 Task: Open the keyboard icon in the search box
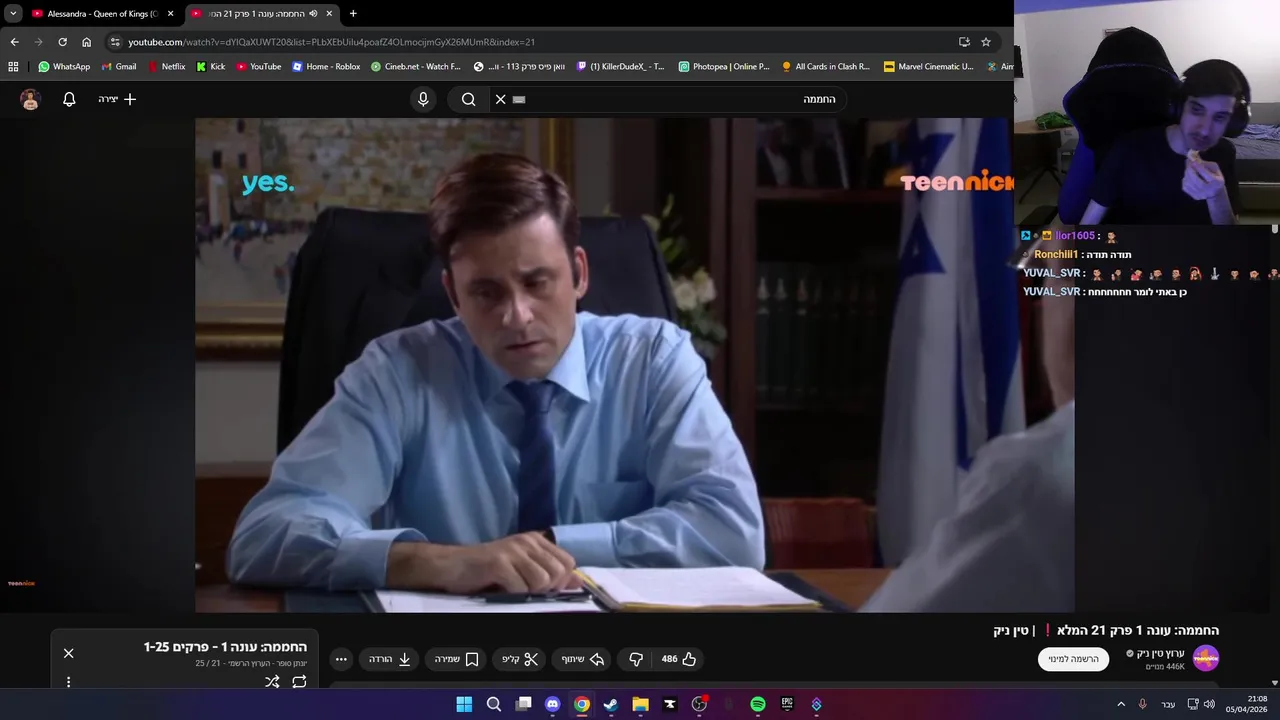519,99
